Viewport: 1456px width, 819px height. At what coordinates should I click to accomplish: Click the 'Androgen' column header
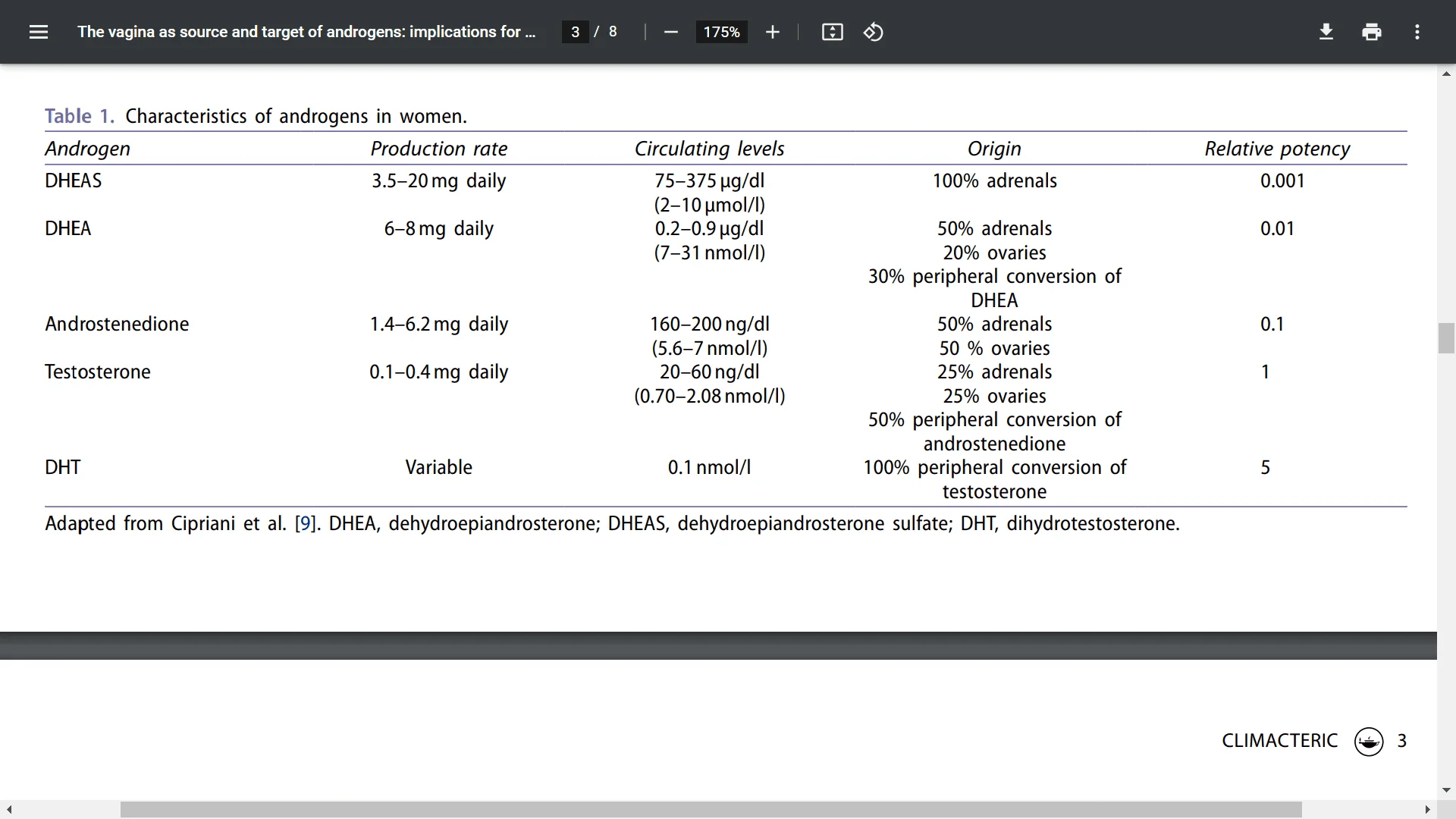pyautogui.click(x=87, y=149)
